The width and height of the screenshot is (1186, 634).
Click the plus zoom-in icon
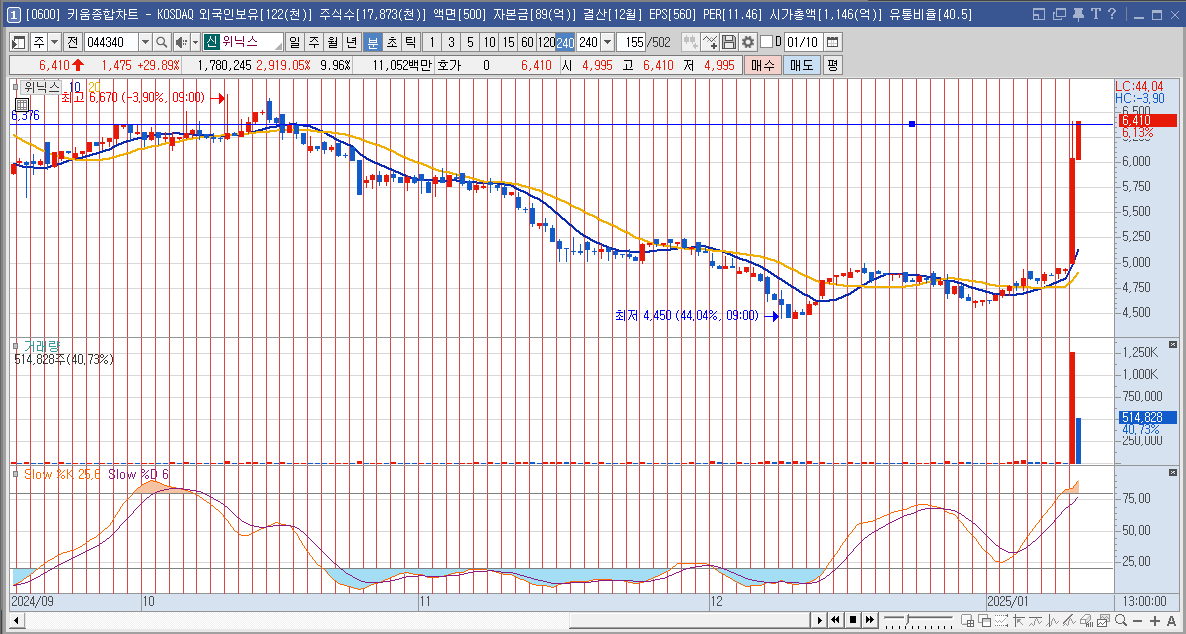coord(1155,620)
